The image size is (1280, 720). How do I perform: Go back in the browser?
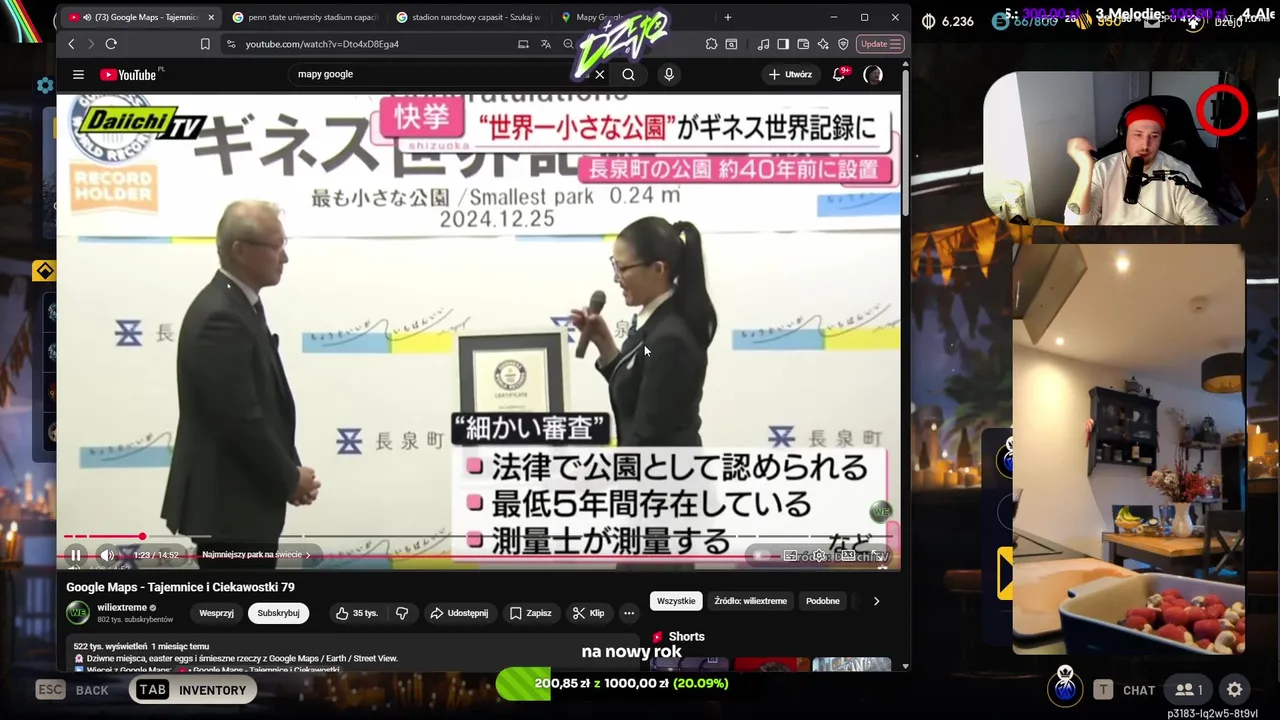tap(71, 44)
